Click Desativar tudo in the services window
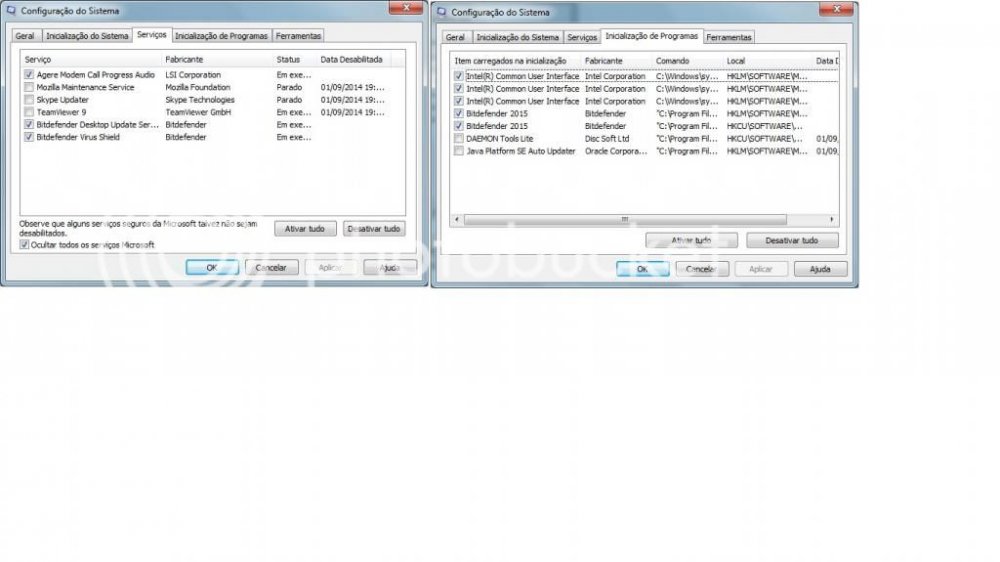Image resolution: width=1000 pixels, height=562 pixels. (374, 229)
